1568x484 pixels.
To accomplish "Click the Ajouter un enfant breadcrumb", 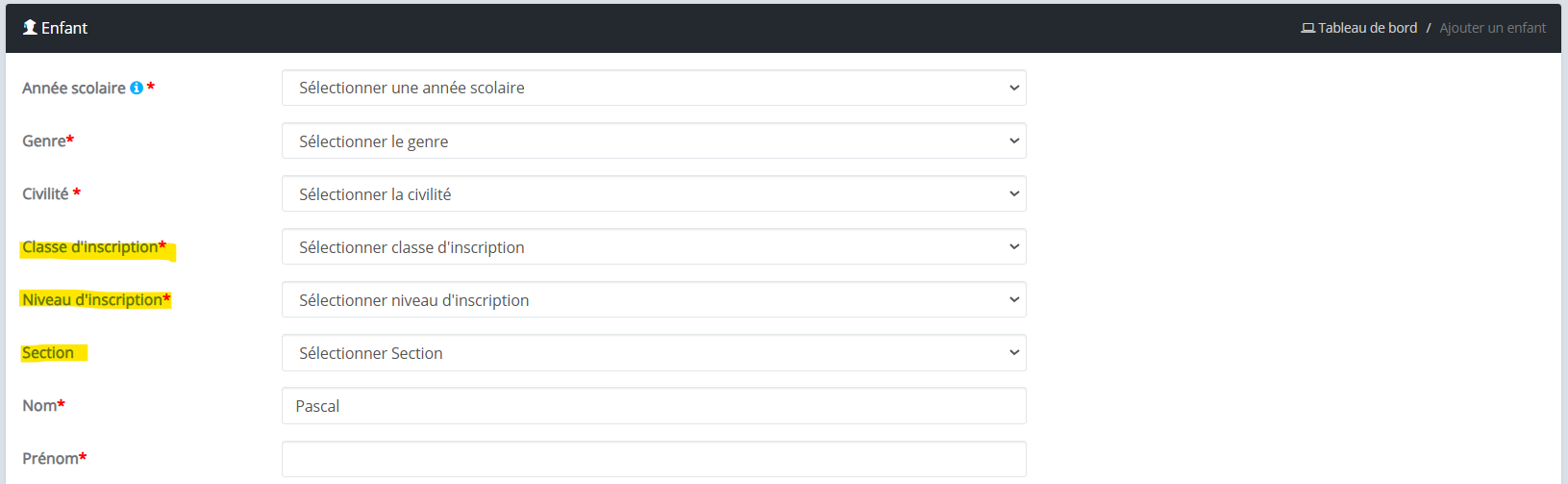I will (1493, 28).
